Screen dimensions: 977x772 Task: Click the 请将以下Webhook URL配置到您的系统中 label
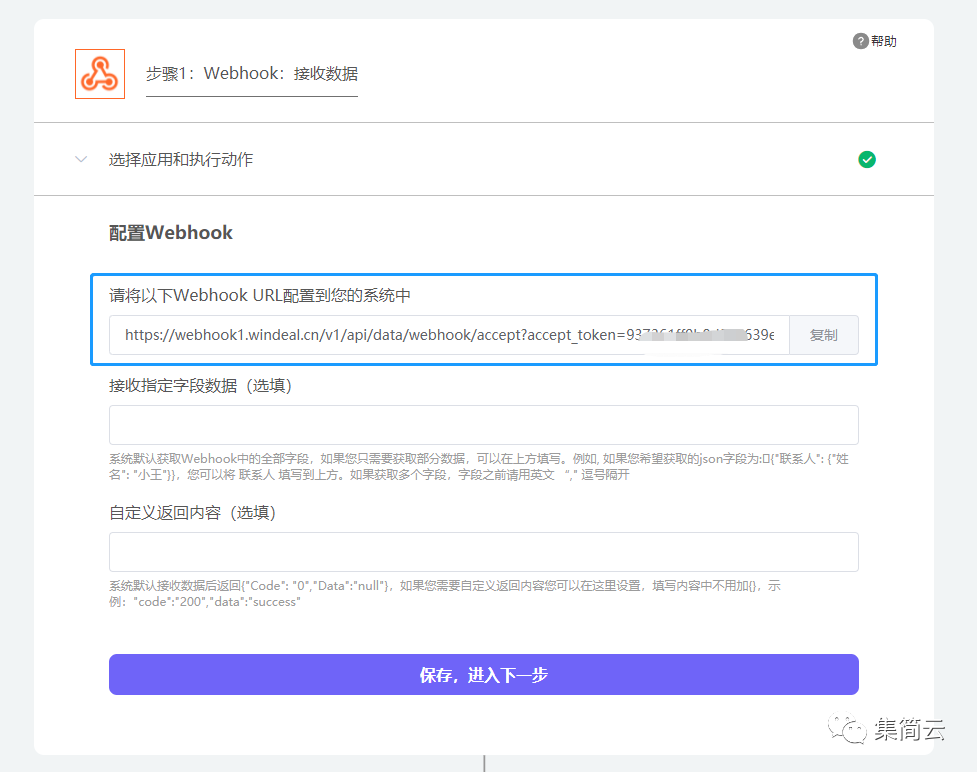click(x=260, y=295)
